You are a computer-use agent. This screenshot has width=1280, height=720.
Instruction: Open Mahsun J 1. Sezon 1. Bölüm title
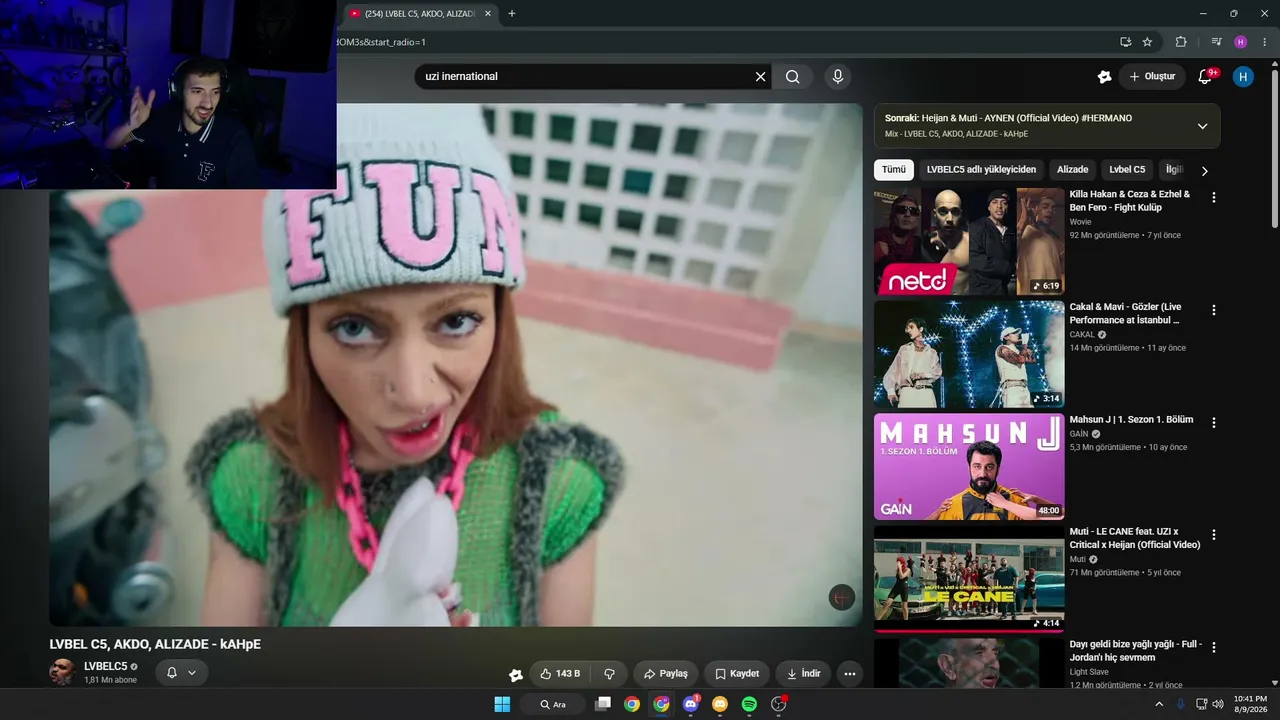coord(1131,420)
